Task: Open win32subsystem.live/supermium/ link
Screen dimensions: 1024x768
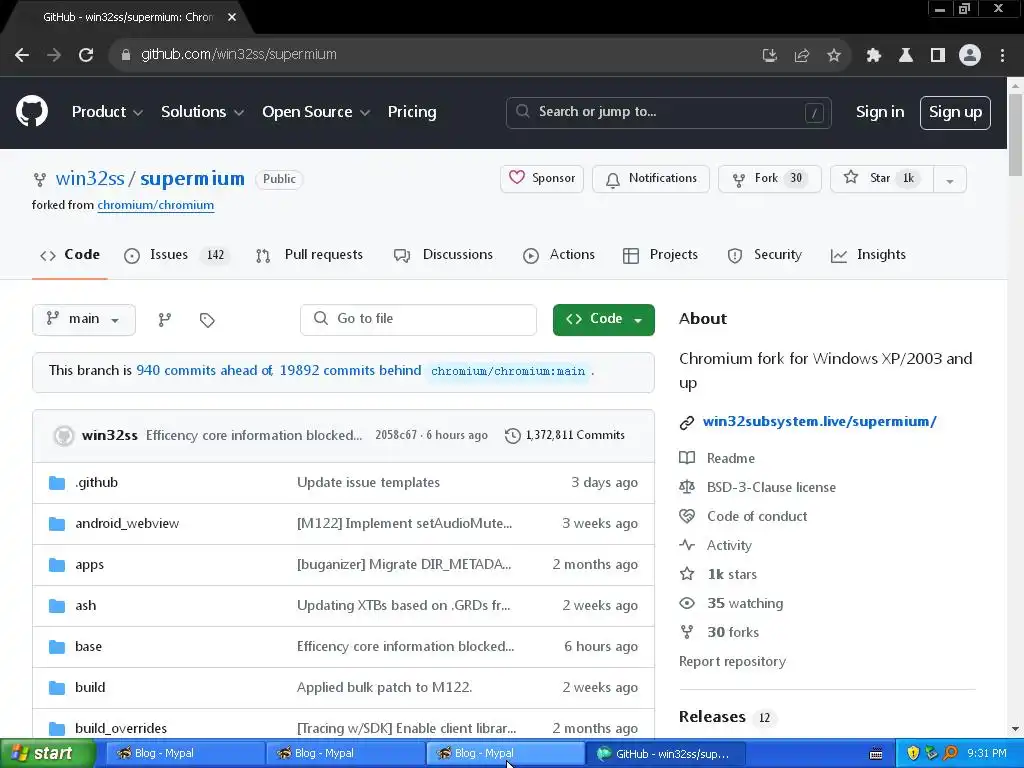Action: click(x=820, y=422)
